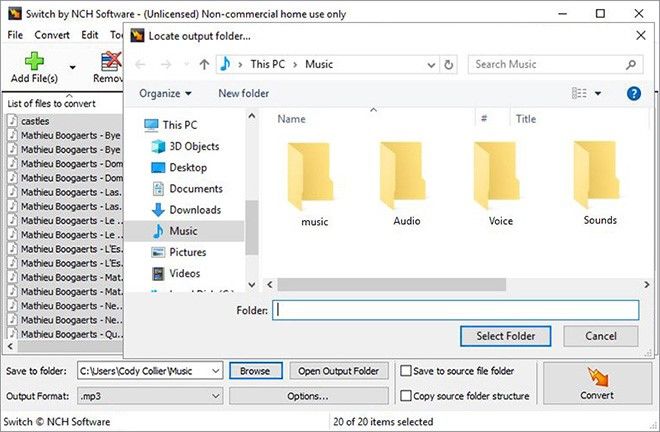Click the Remove toolbar icon in Switch
The image size is (660, 432).
click(111, 61)
